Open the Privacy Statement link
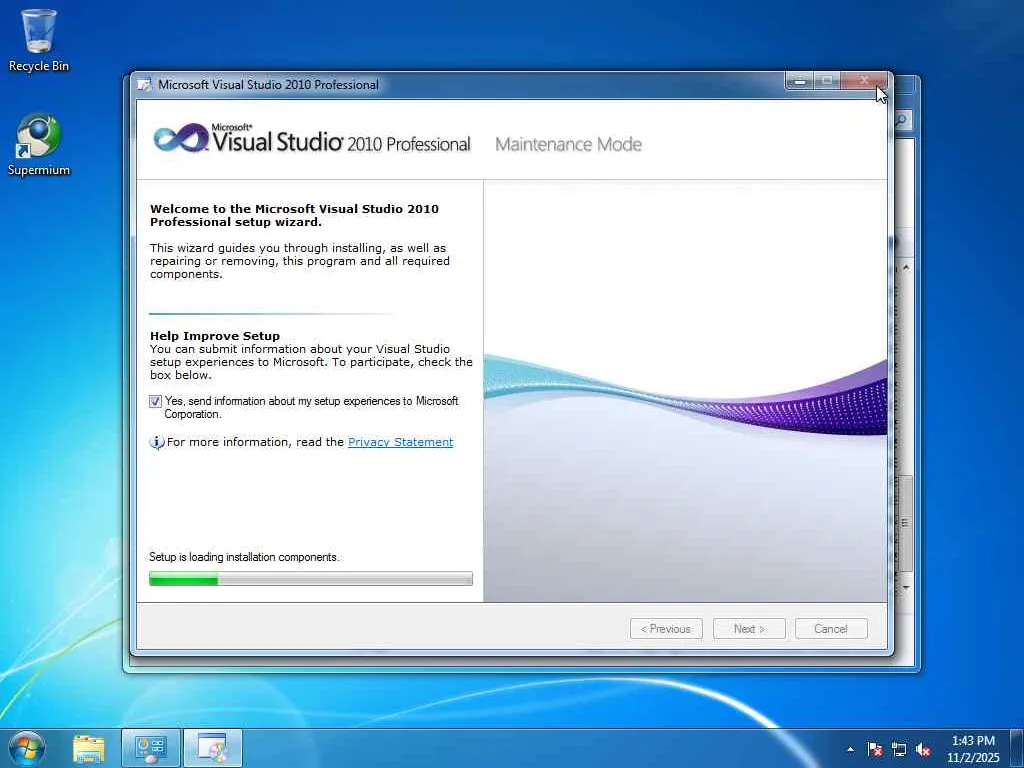Screen dimensions: 1024x768 [400, 442]
